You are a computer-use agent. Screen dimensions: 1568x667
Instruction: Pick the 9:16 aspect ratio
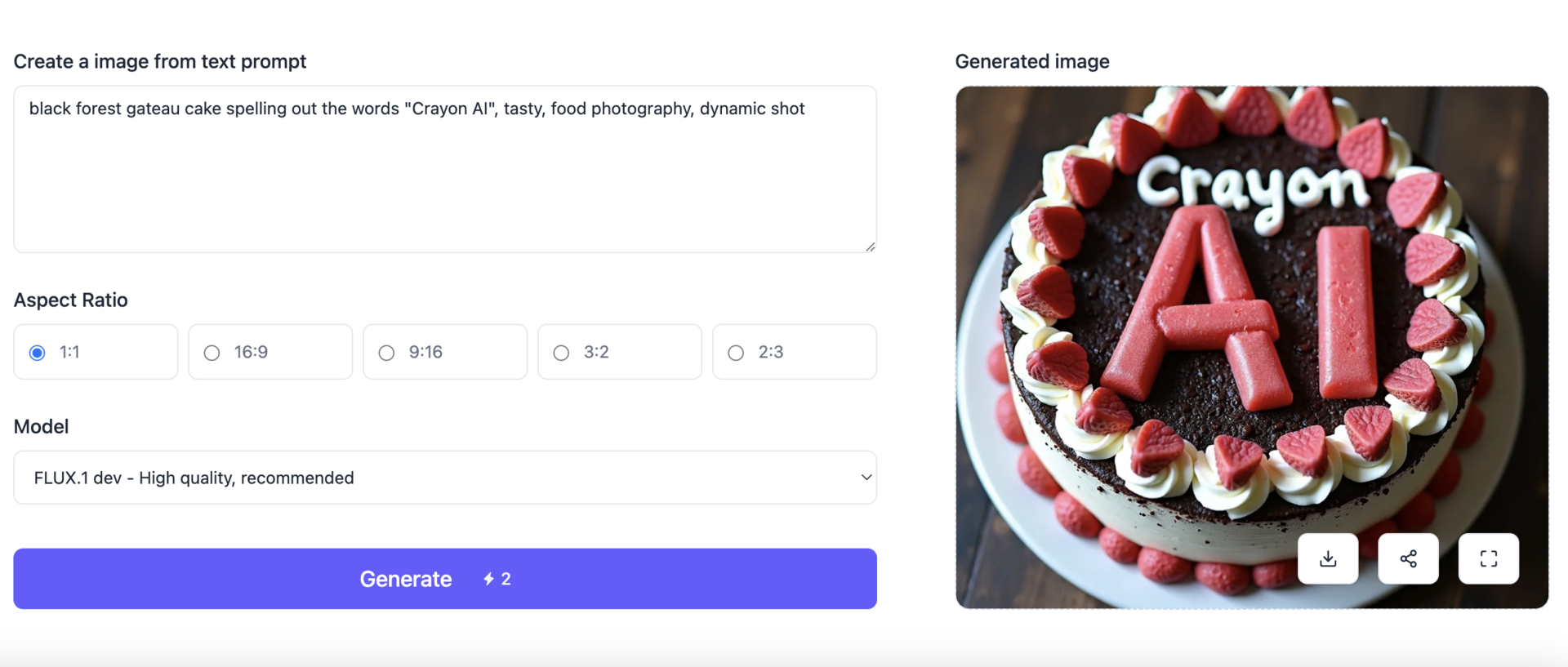click(x=387, y=353)
